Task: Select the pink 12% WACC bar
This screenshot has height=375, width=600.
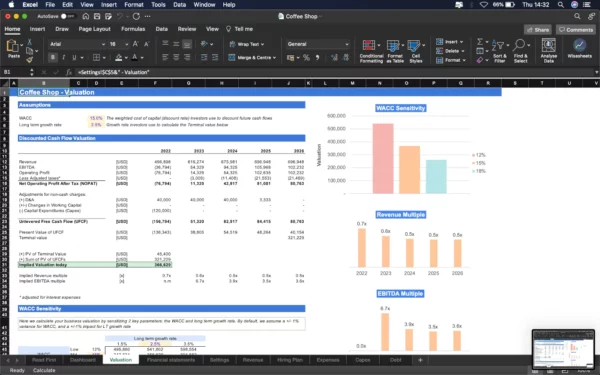Action: (x=383, y=158)
